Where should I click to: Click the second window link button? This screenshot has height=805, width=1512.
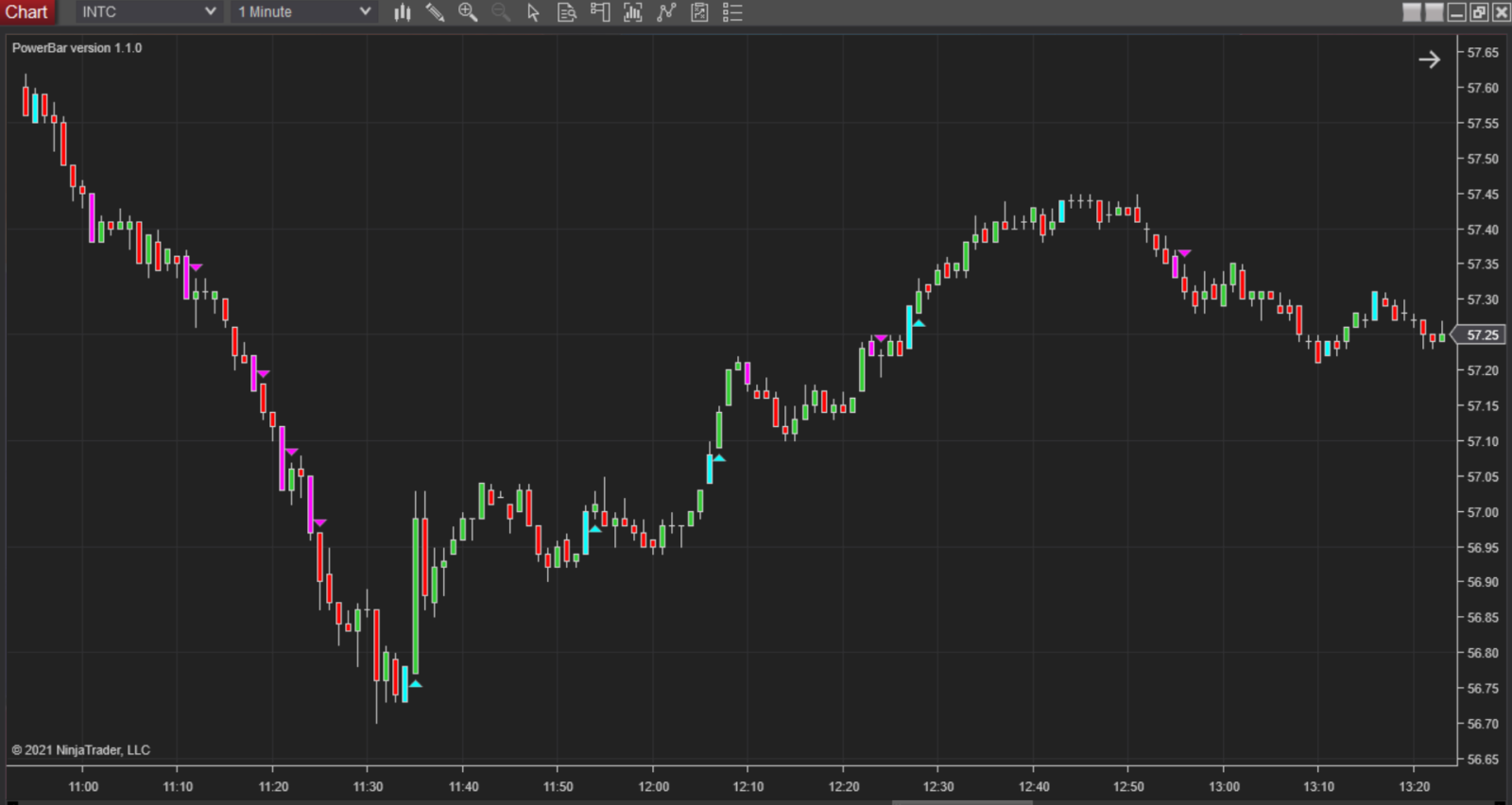pyautogui.click(x=1435, y=12)
